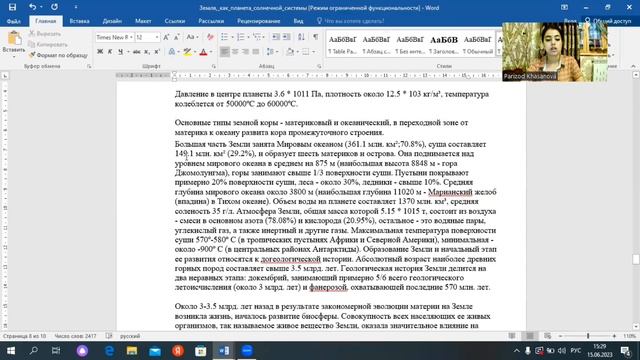Expand underline style dropdown arrow
The width and height of the screenshot is (640, 360).
(128, 52)
